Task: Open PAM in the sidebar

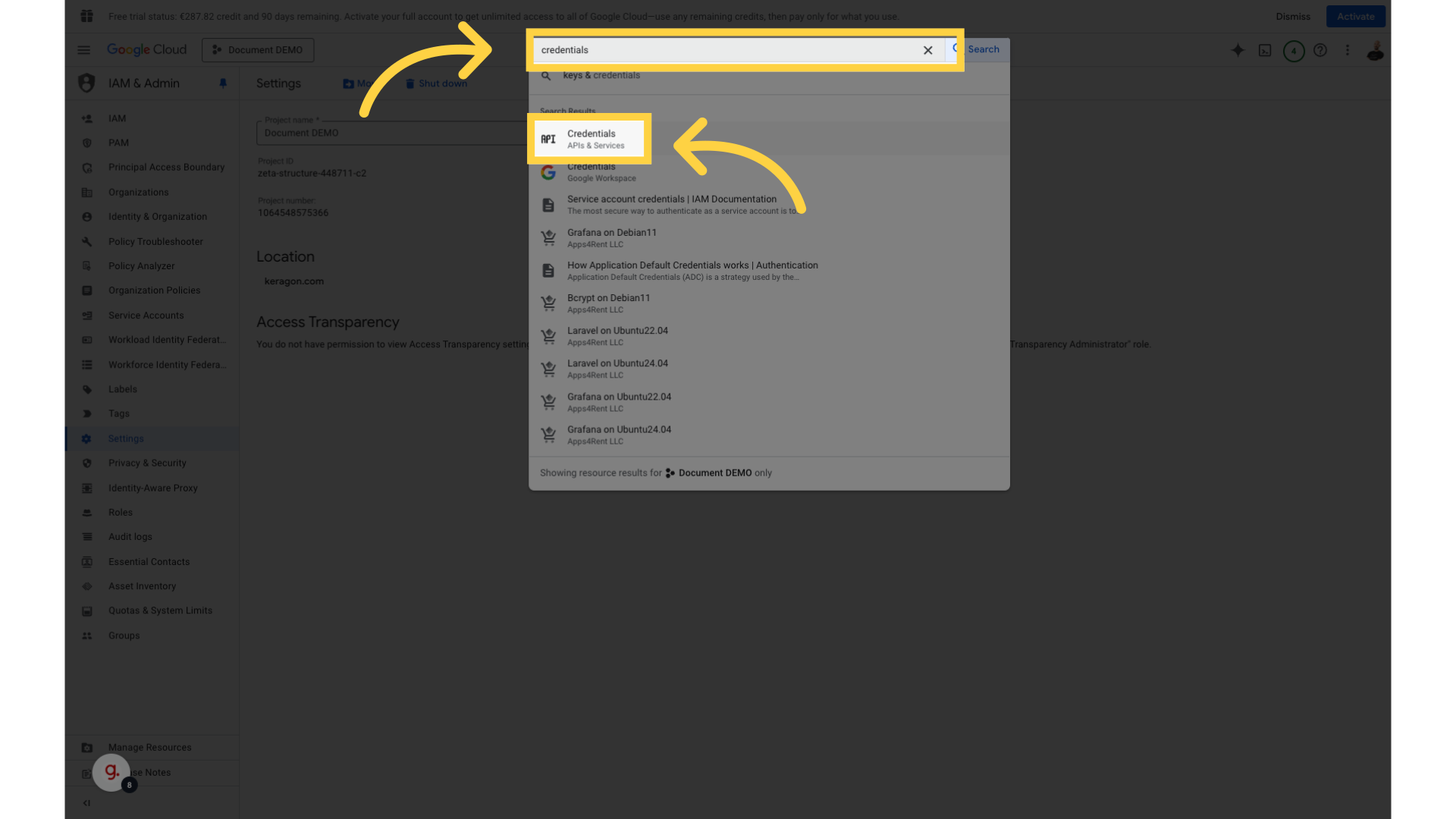Action: coord(152,143)
